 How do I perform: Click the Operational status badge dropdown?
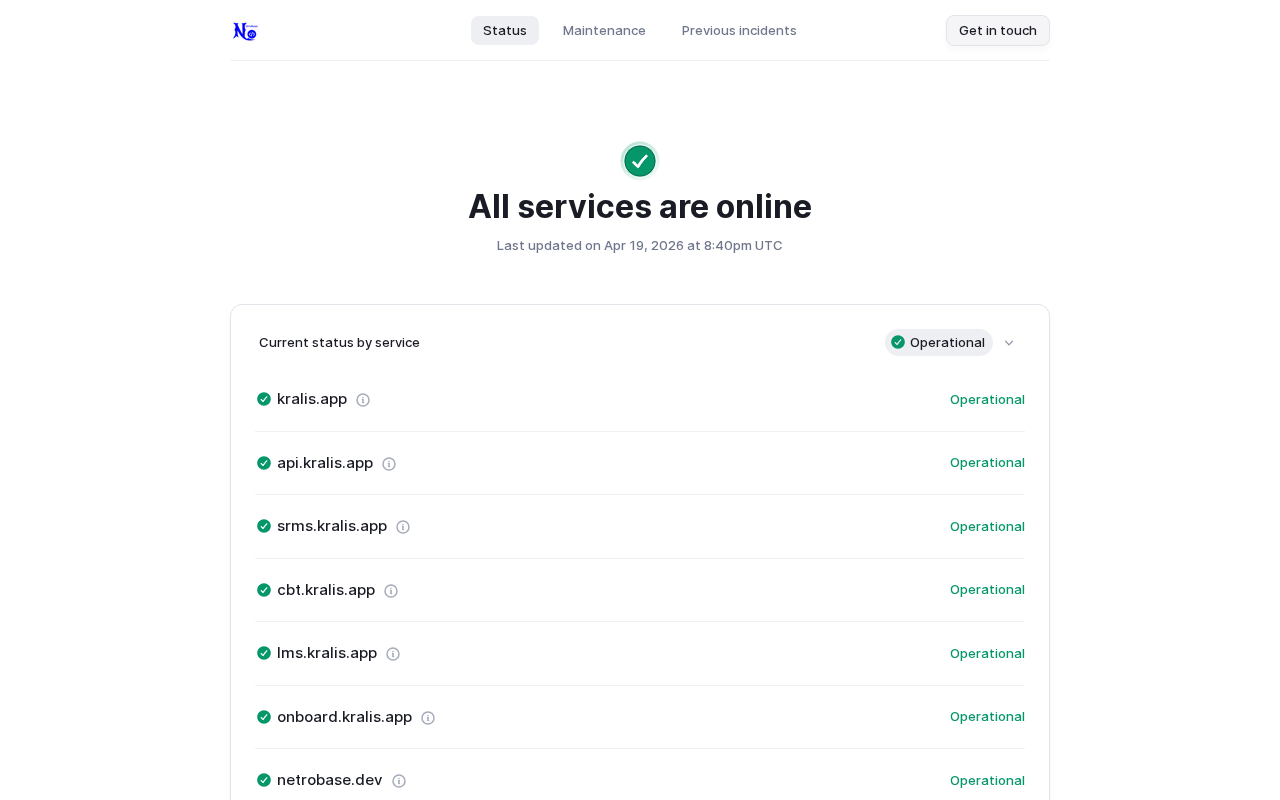[938, 343]
